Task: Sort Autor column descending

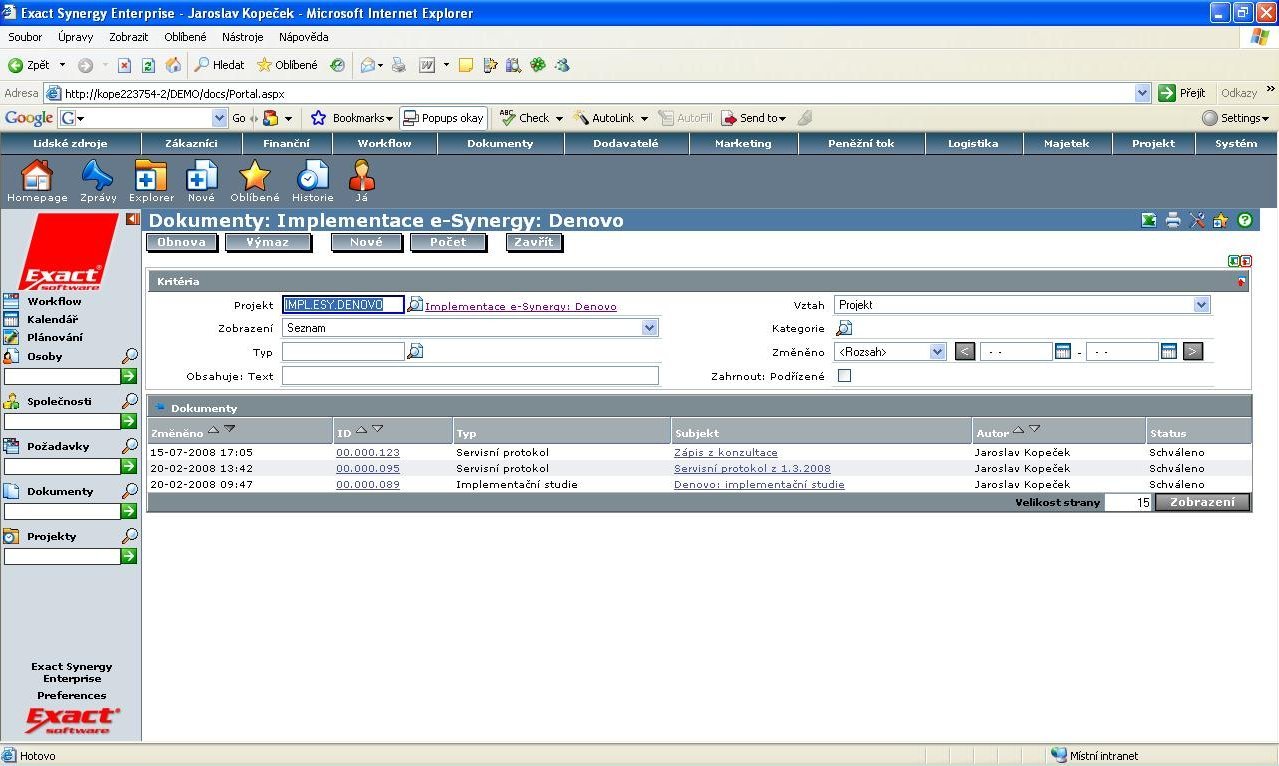Action: click(x=1035, y=429)
